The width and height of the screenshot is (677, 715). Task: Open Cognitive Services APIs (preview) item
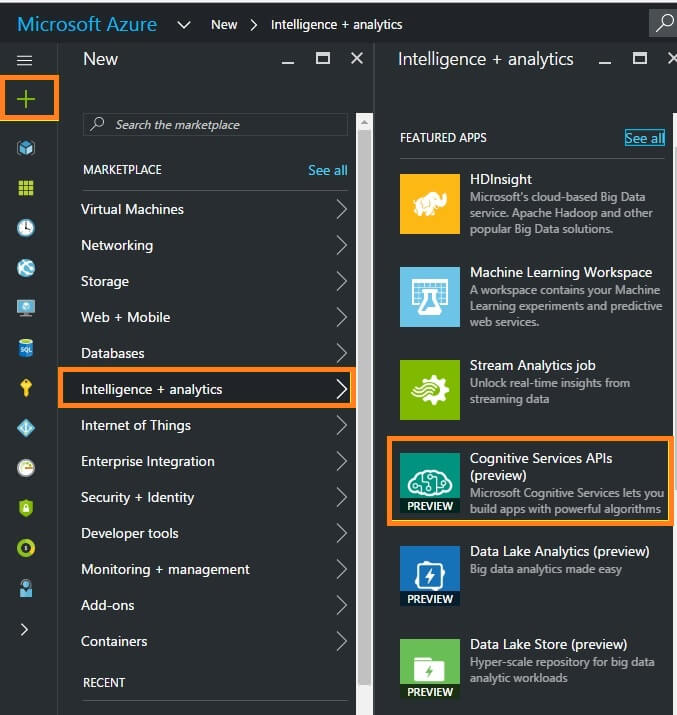[531, 483]
